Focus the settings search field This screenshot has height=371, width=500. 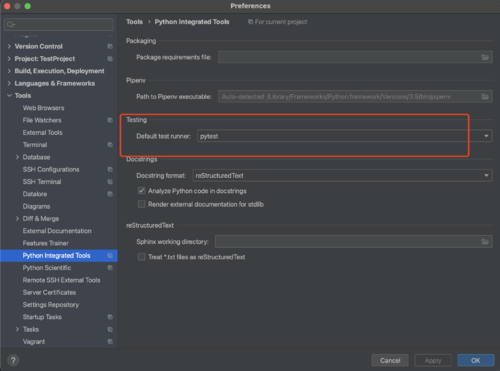[x=59, y=24]
